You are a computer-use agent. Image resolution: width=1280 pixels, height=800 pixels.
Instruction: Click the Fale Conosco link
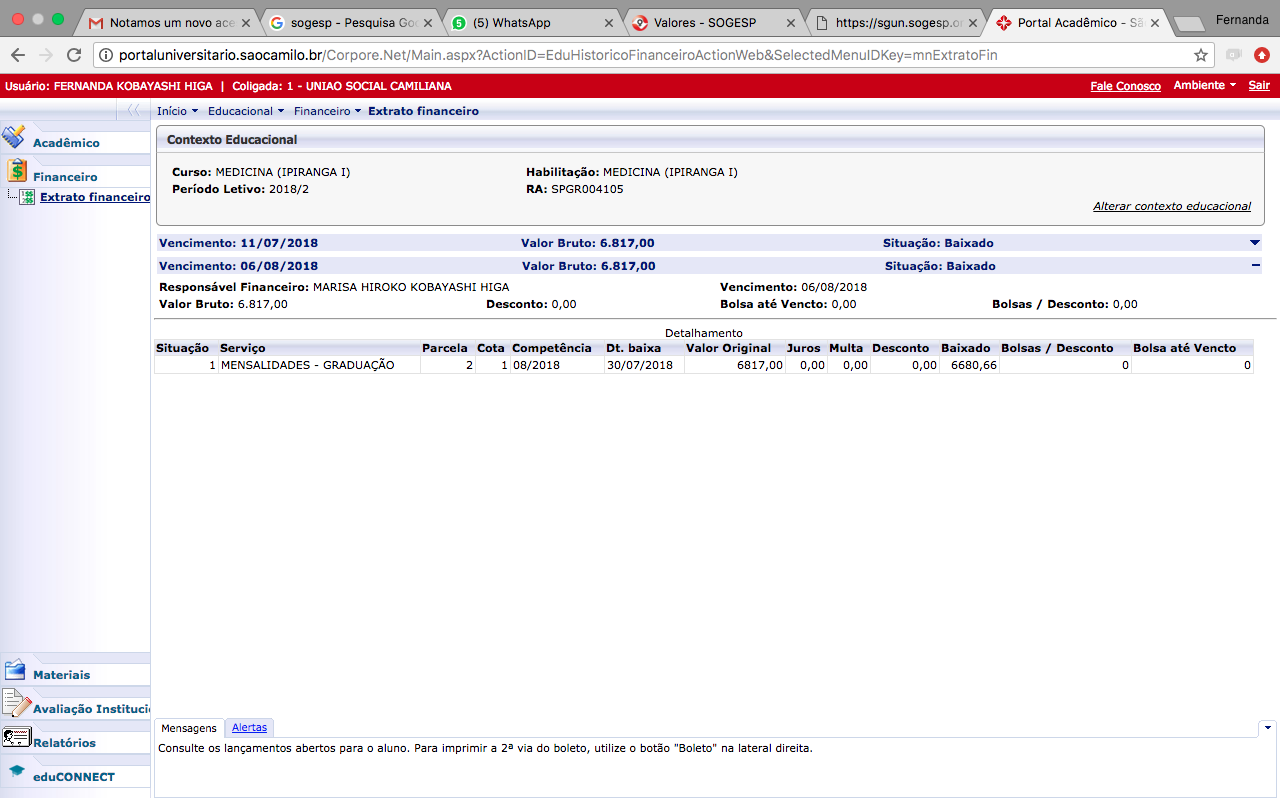[x=1125, y=86]
